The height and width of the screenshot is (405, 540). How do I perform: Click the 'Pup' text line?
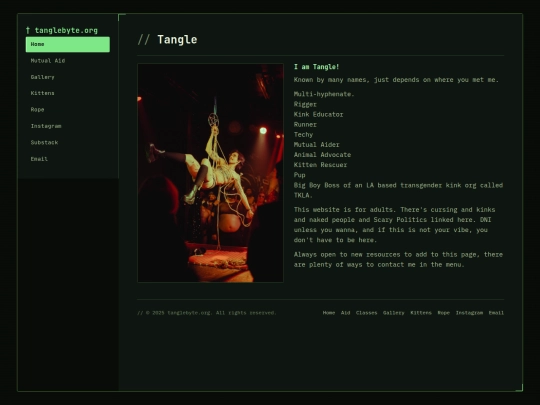click(x=300, y=175)
